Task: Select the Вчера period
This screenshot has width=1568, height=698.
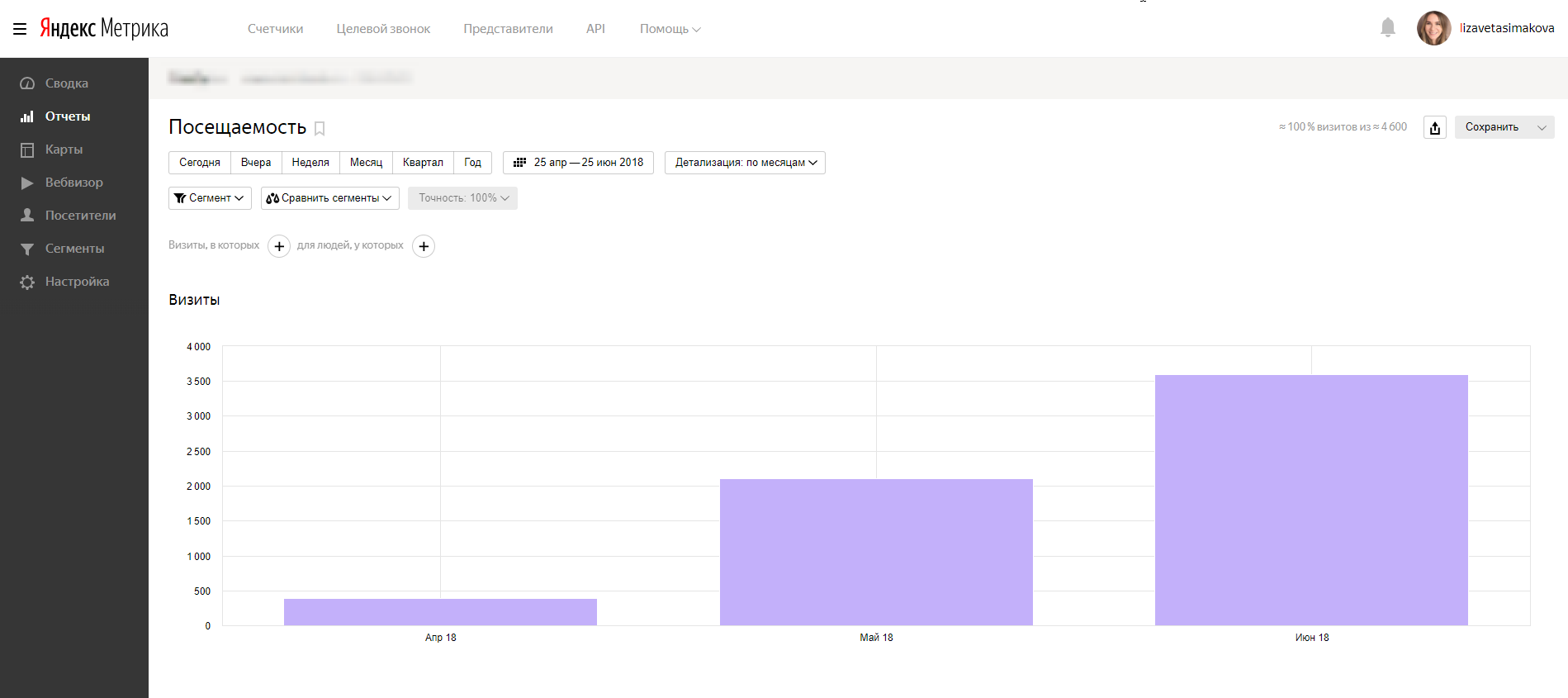Action: click(x=256, y=163)
